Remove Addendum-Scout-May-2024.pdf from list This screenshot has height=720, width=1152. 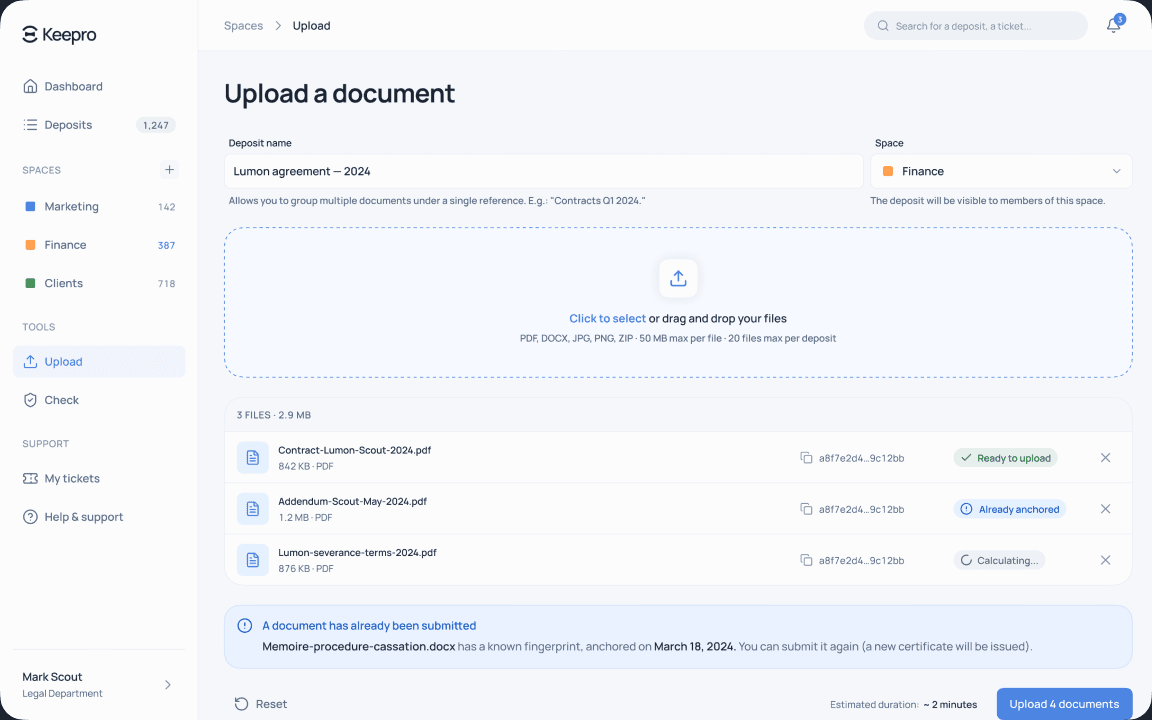click(1105, 509)
